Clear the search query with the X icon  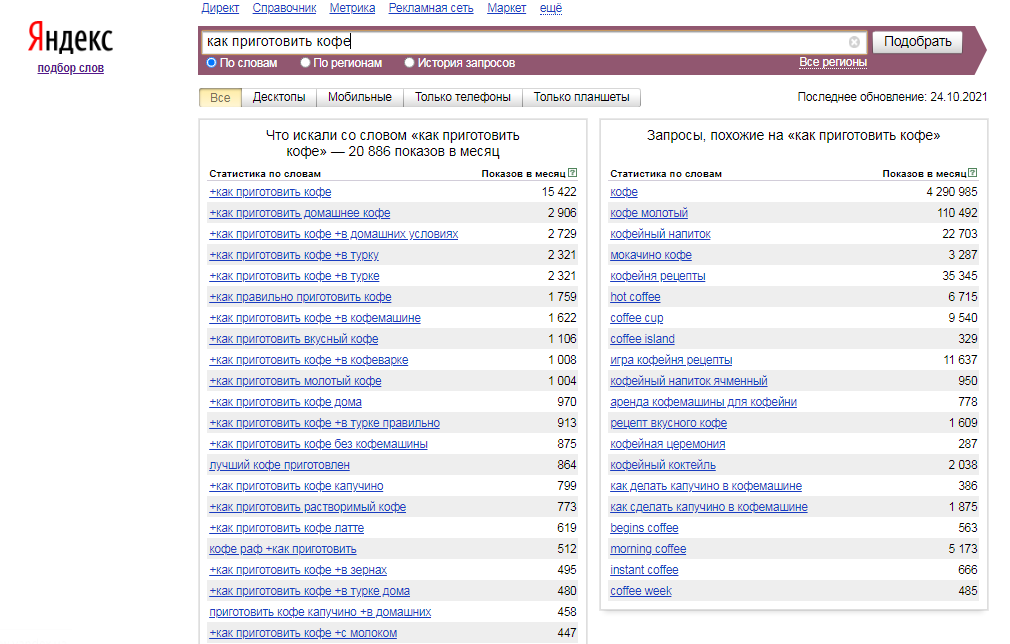[x=854, y=42]
